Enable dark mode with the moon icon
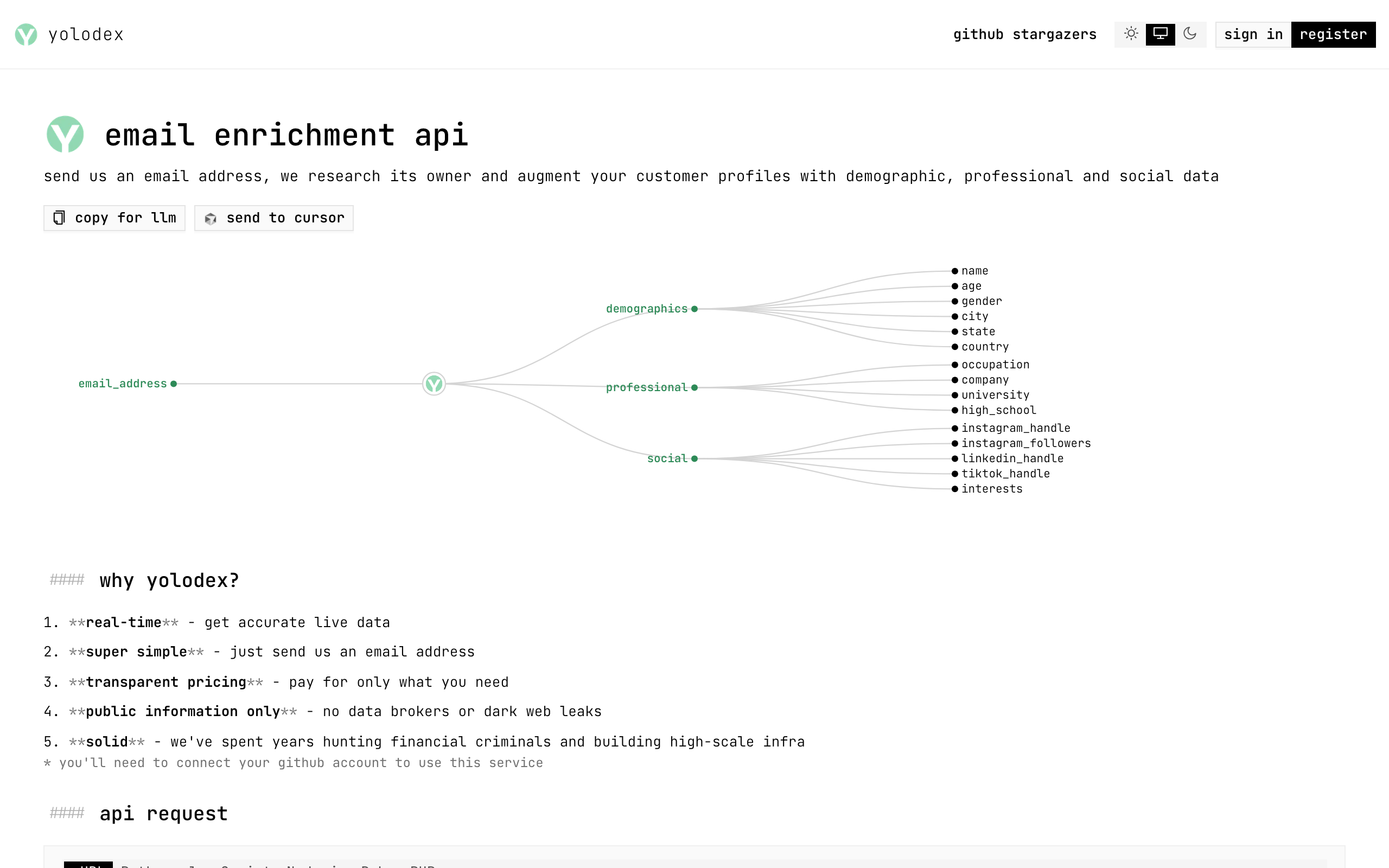Image resolution: width=1389 pixels, height=868 pixels. (1190, 34)
